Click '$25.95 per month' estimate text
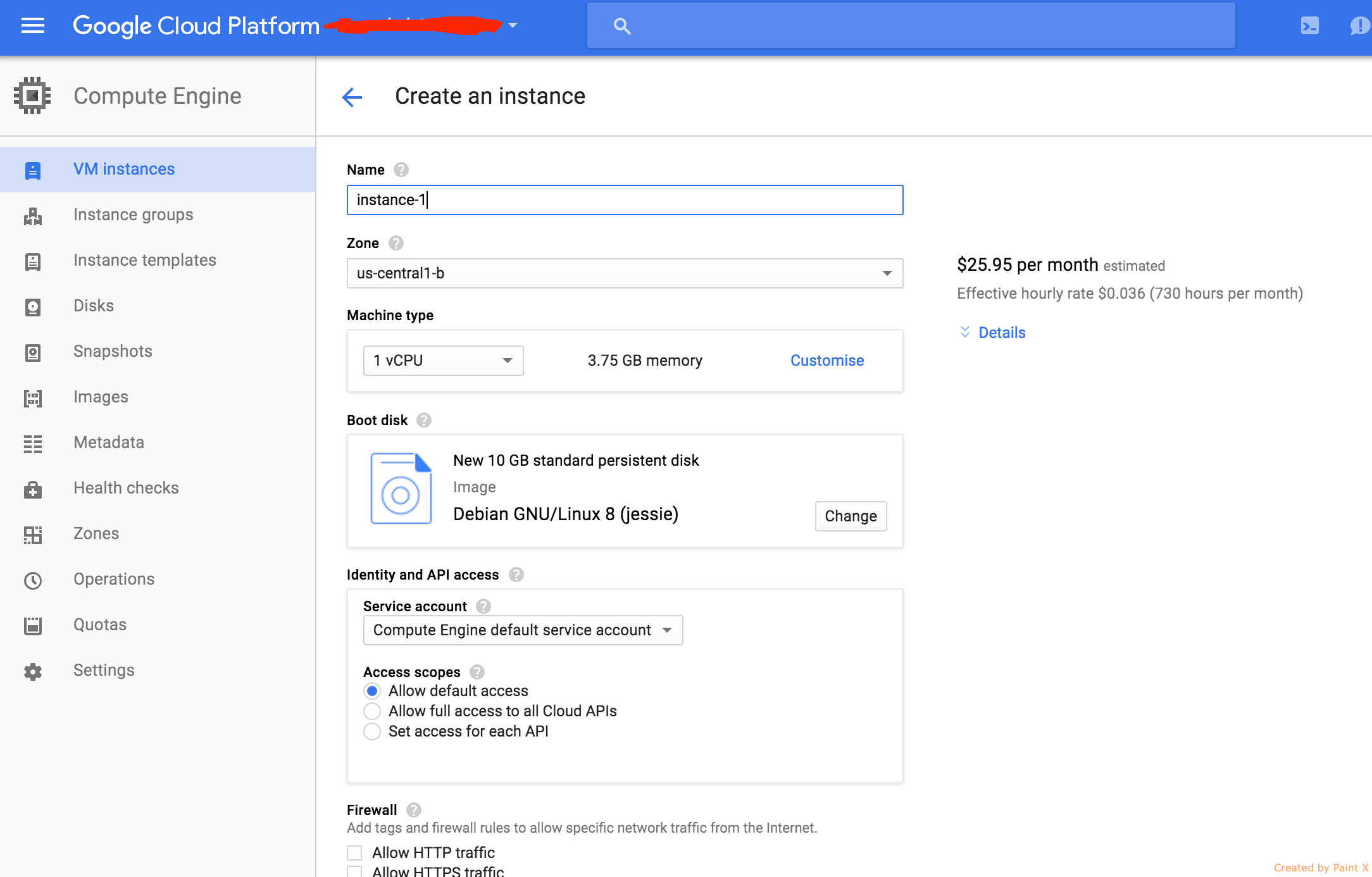1372x877 pixels. click(x=1027, y=264)
